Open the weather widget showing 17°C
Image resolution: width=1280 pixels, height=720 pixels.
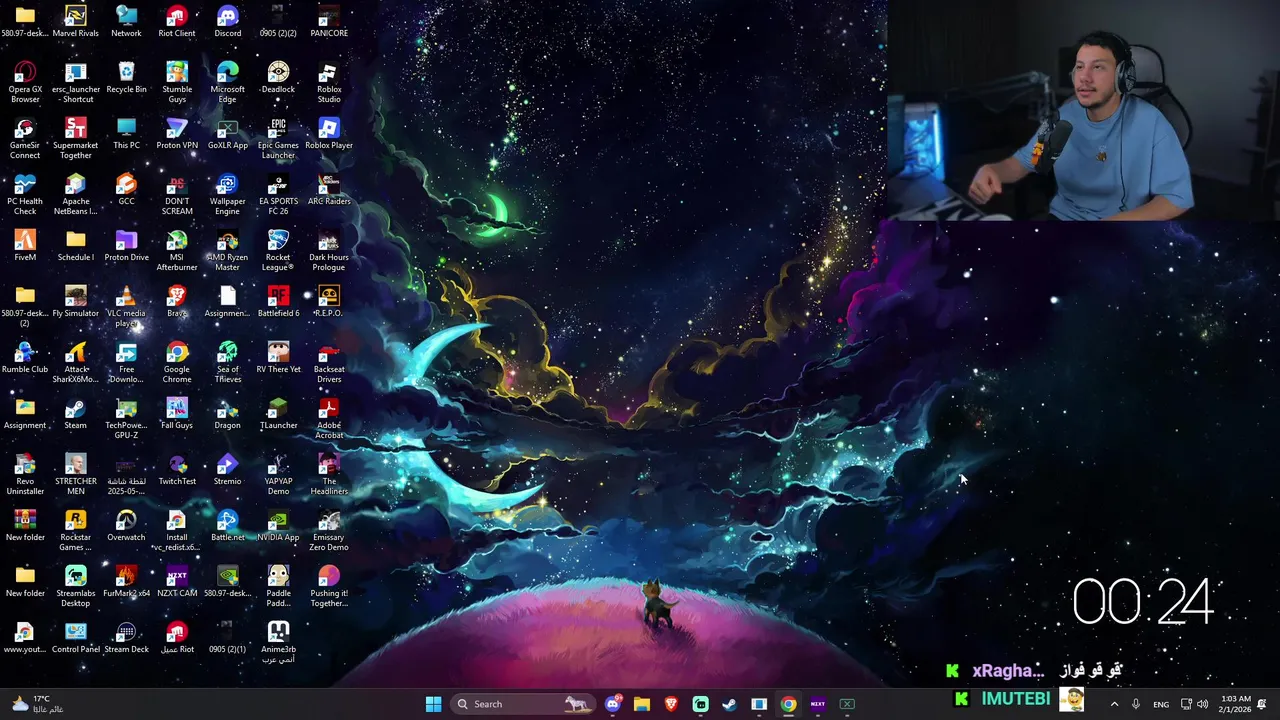point(36,704)
